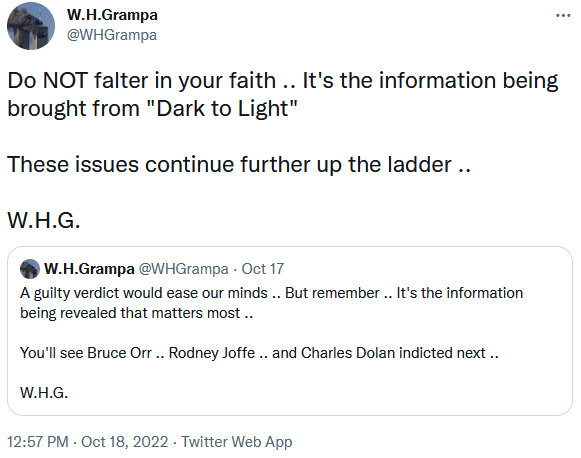
Task: Open the three-dot more options menu
Action: [x=563, y=16]
